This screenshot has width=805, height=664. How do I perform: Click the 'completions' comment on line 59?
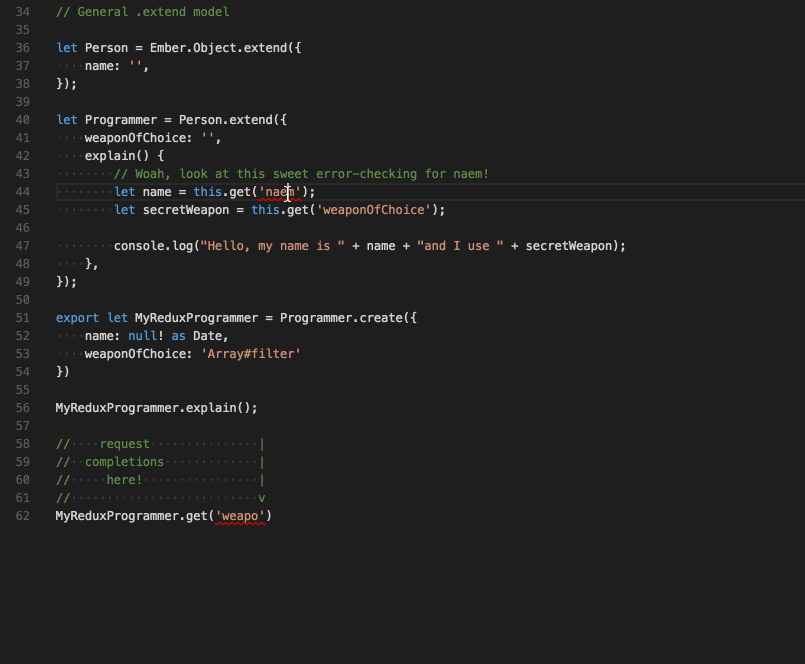click(x=124, y=462)
